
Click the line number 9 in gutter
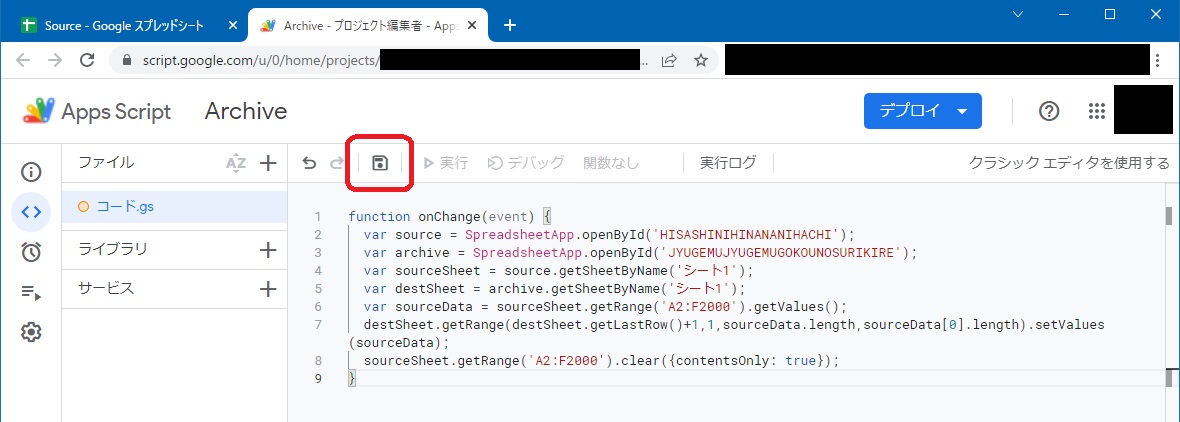coord(318,378)
